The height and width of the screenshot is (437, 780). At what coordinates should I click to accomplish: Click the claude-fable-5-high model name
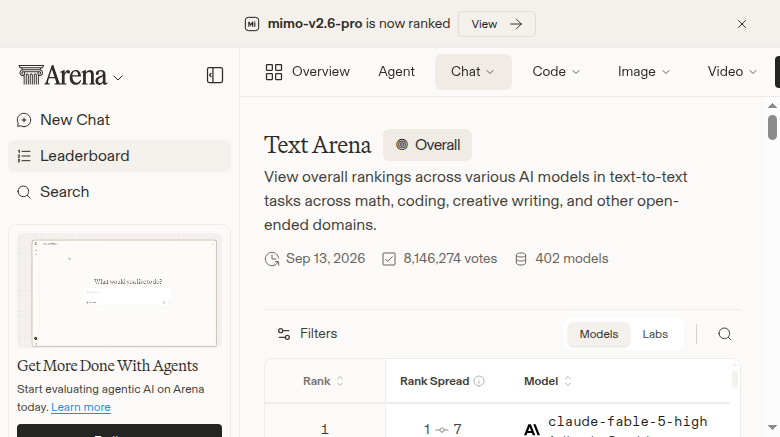[628, 422]
